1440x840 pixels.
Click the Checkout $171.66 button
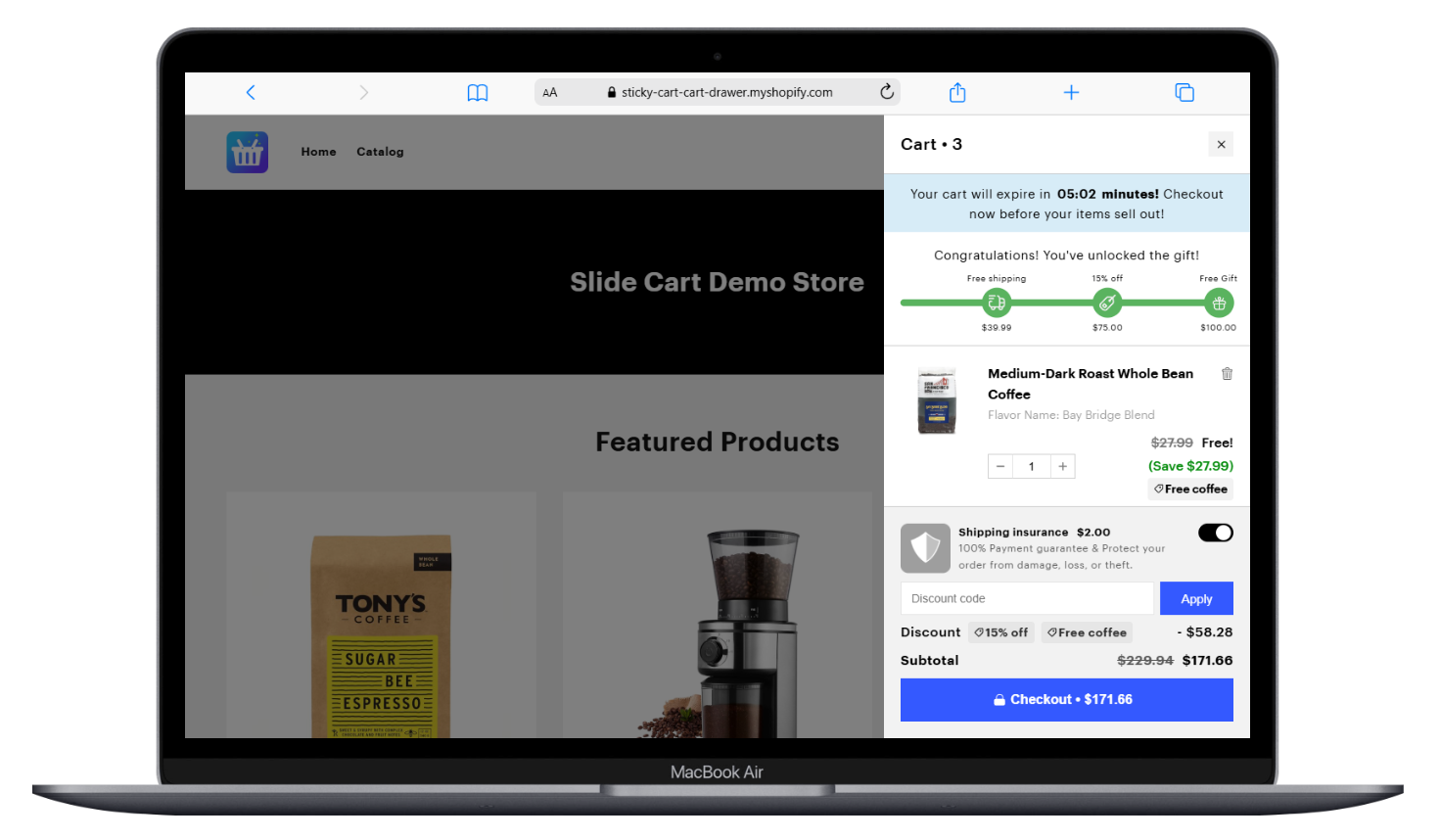point(1066,700)
